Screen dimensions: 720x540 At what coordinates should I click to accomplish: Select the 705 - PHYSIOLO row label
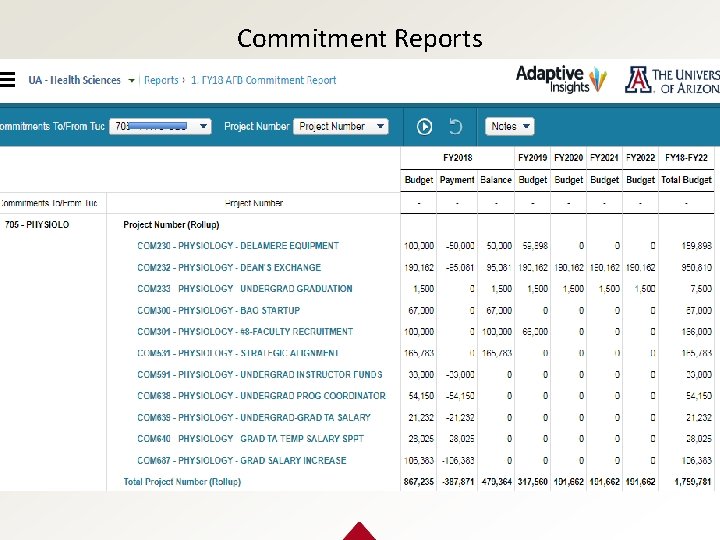click(x=37, y=225)
